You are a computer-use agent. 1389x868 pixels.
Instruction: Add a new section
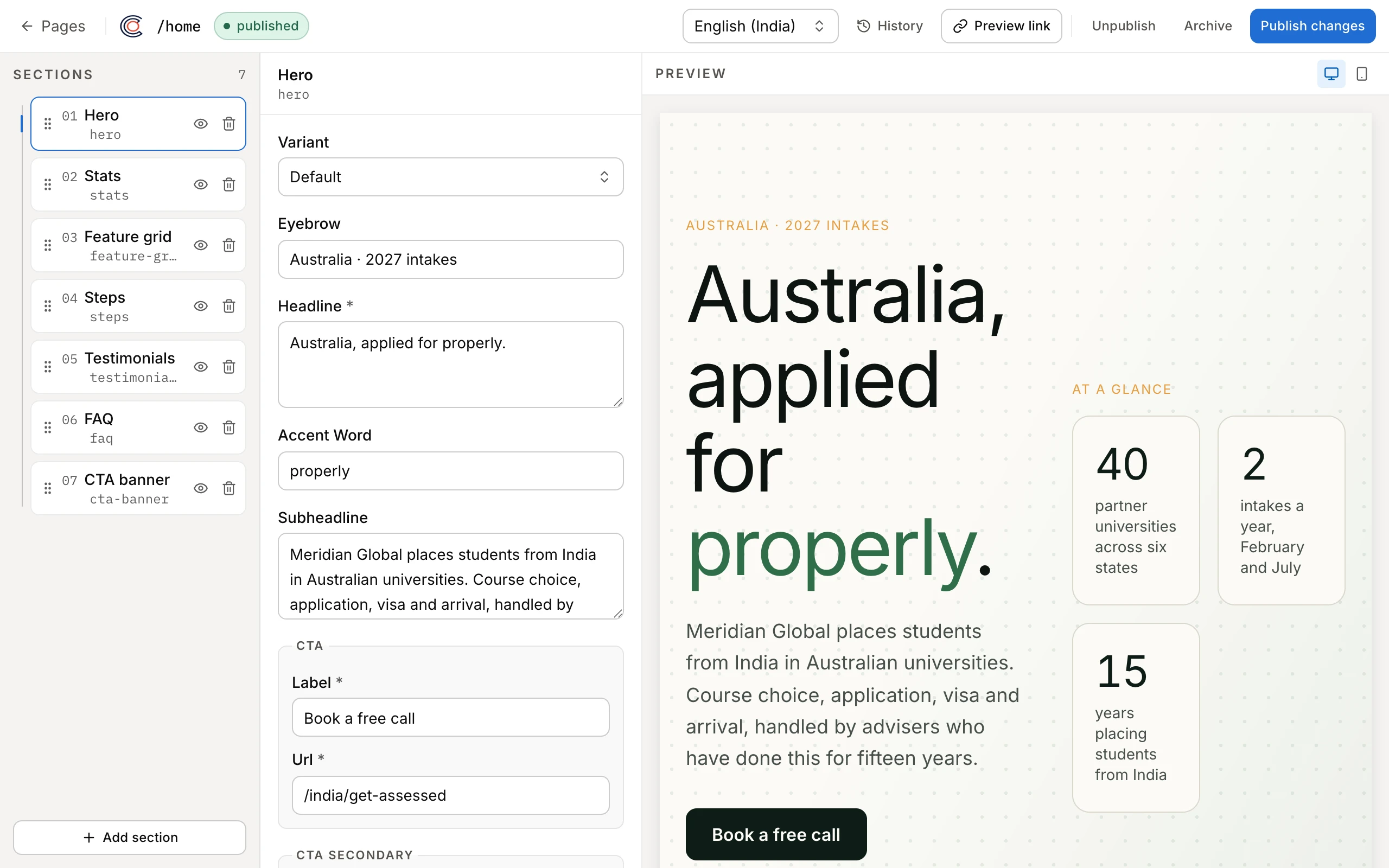tap(130, 837)
